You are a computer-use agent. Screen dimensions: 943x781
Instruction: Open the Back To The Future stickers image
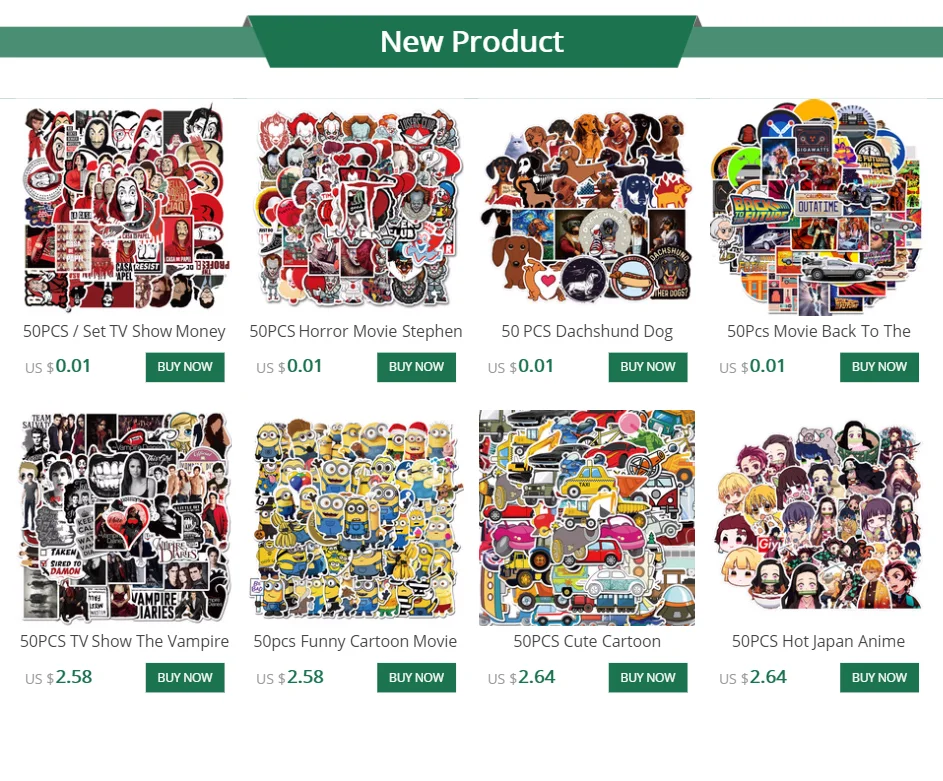pos(819,207)
